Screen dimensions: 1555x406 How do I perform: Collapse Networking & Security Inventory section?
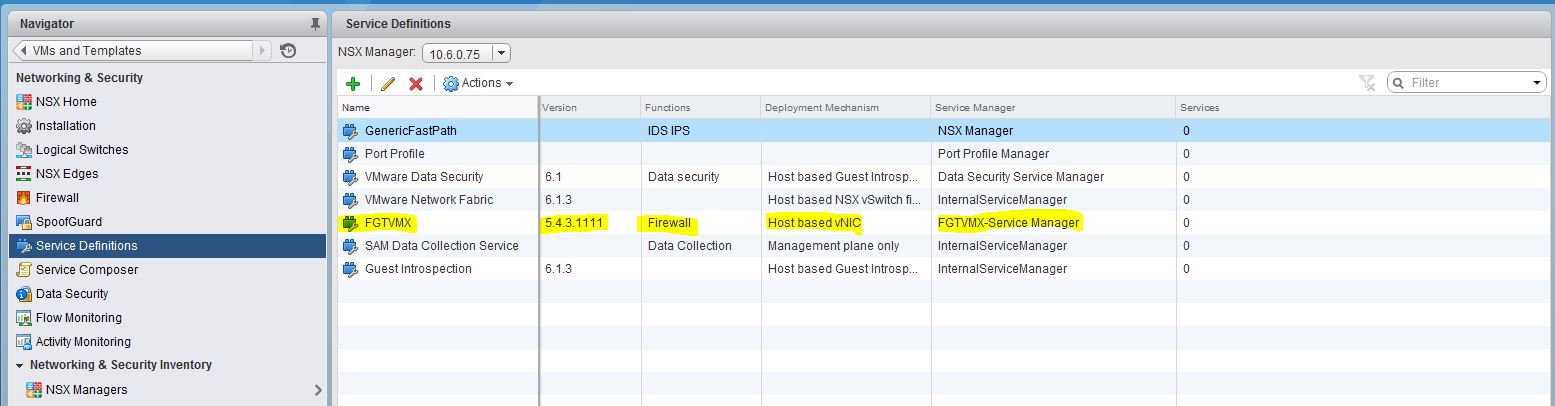20,366
